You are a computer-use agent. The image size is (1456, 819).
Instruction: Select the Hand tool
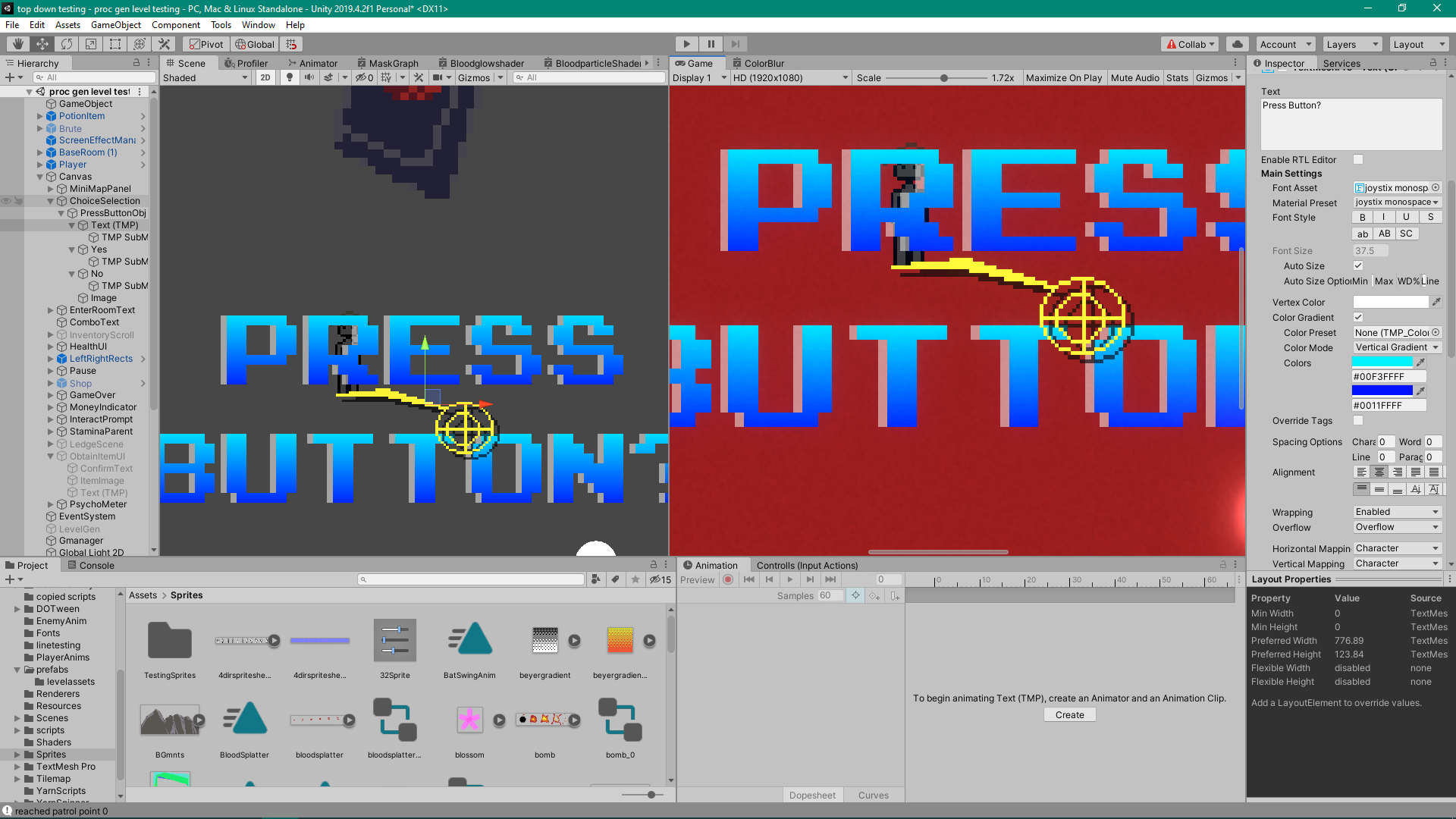point(17,44)
